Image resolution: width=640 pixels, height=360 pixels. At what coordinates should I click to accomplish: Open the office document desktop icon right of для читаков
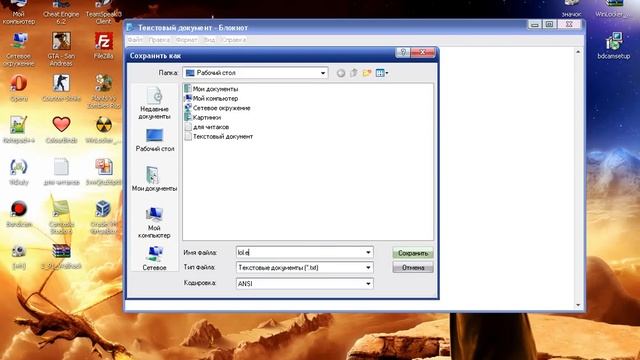point(104,171)
